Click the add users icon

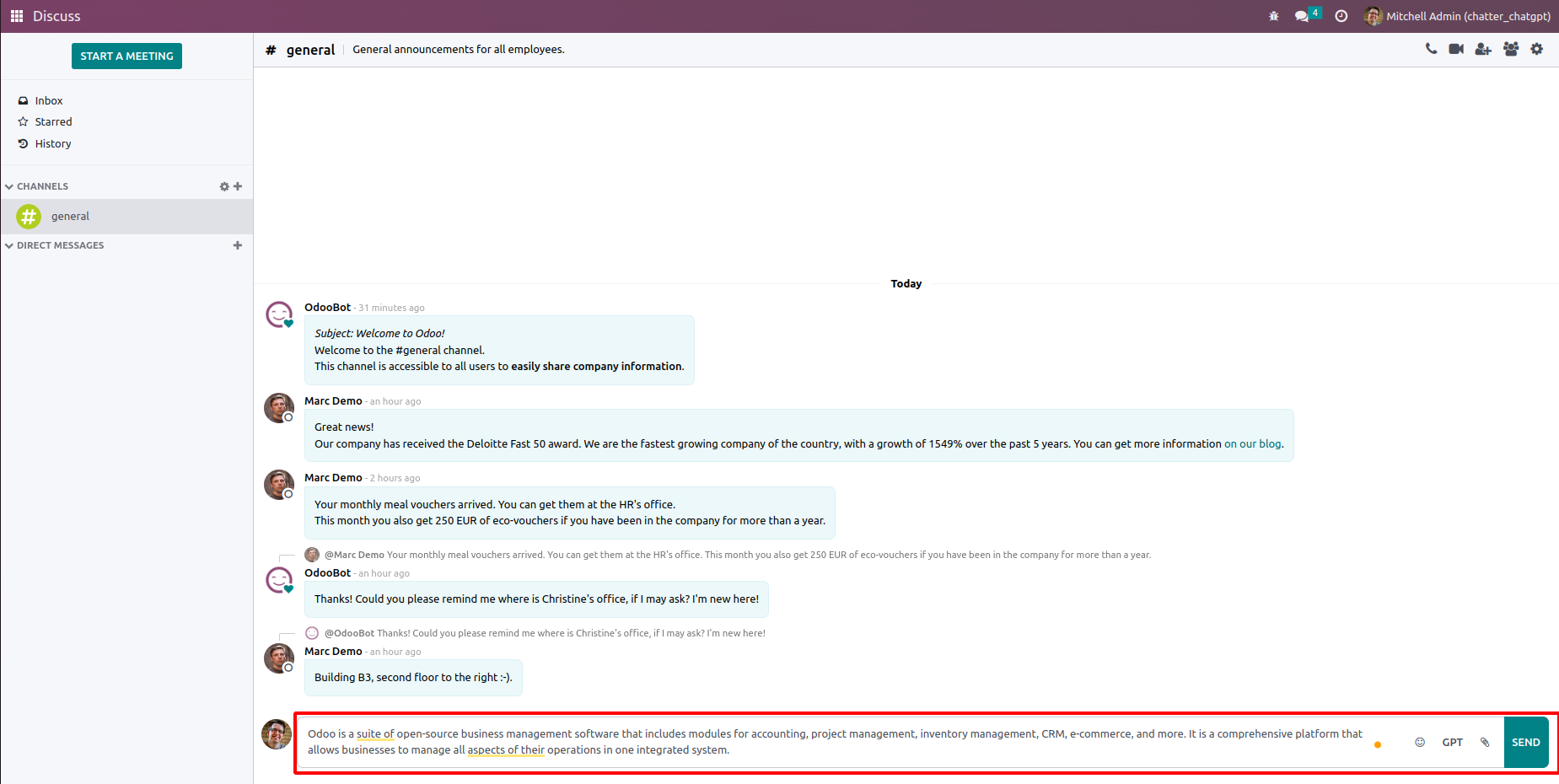tap(1483, 49)
